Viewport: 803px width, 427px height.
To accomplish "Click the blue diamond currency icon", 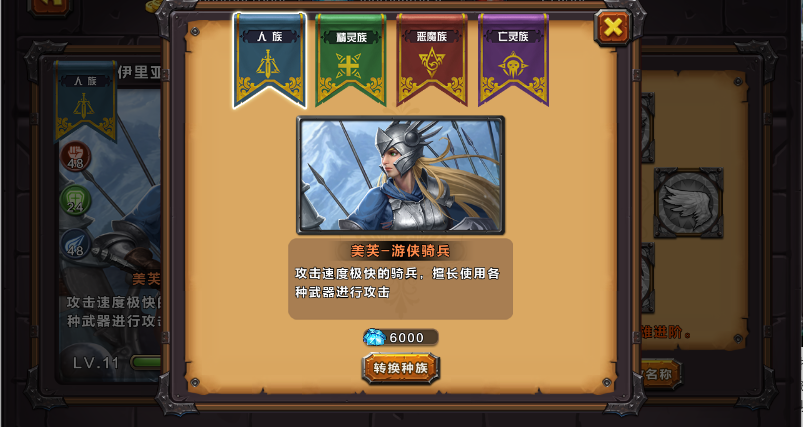I will coord(374,337).
